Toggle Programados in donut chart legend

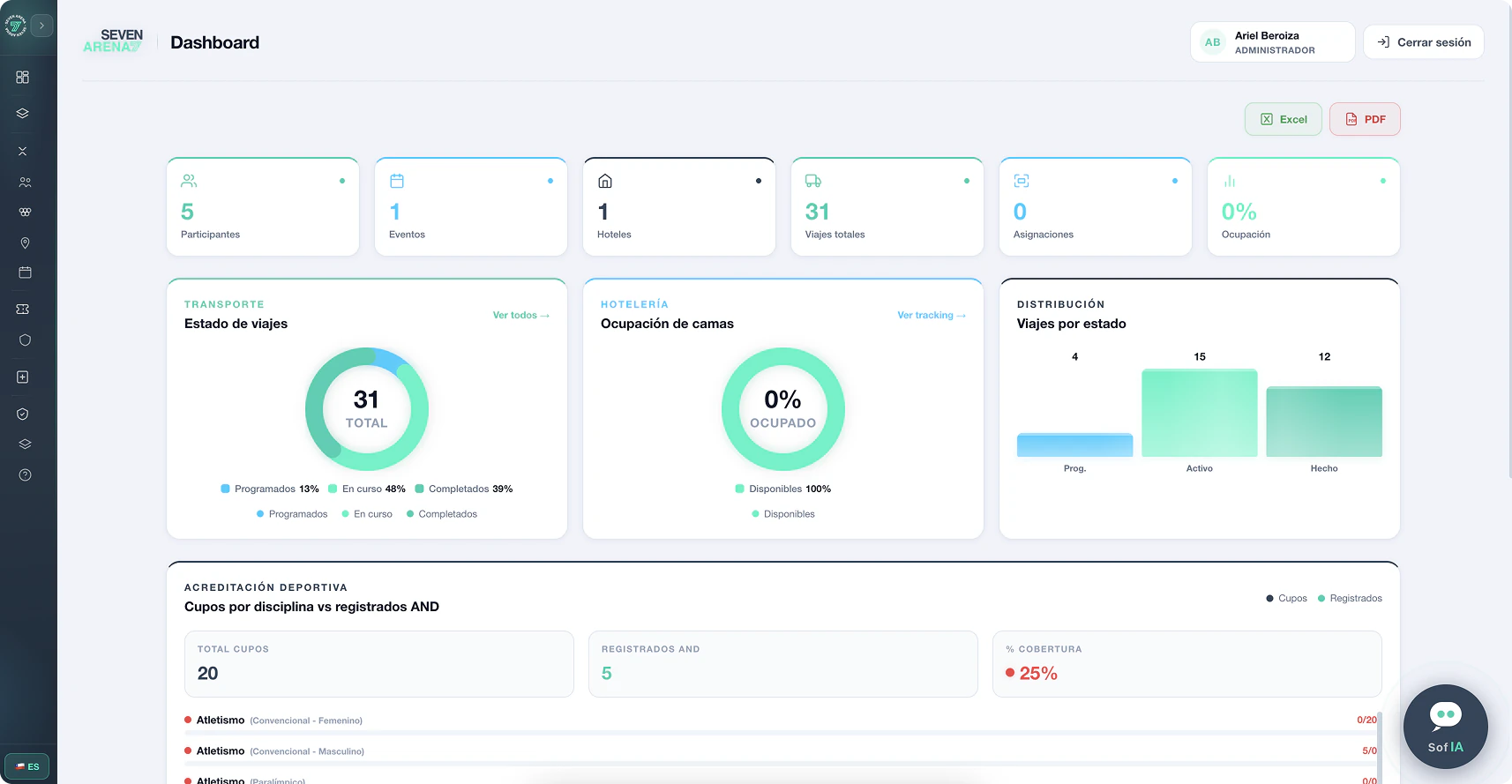(x=292, y=514)
